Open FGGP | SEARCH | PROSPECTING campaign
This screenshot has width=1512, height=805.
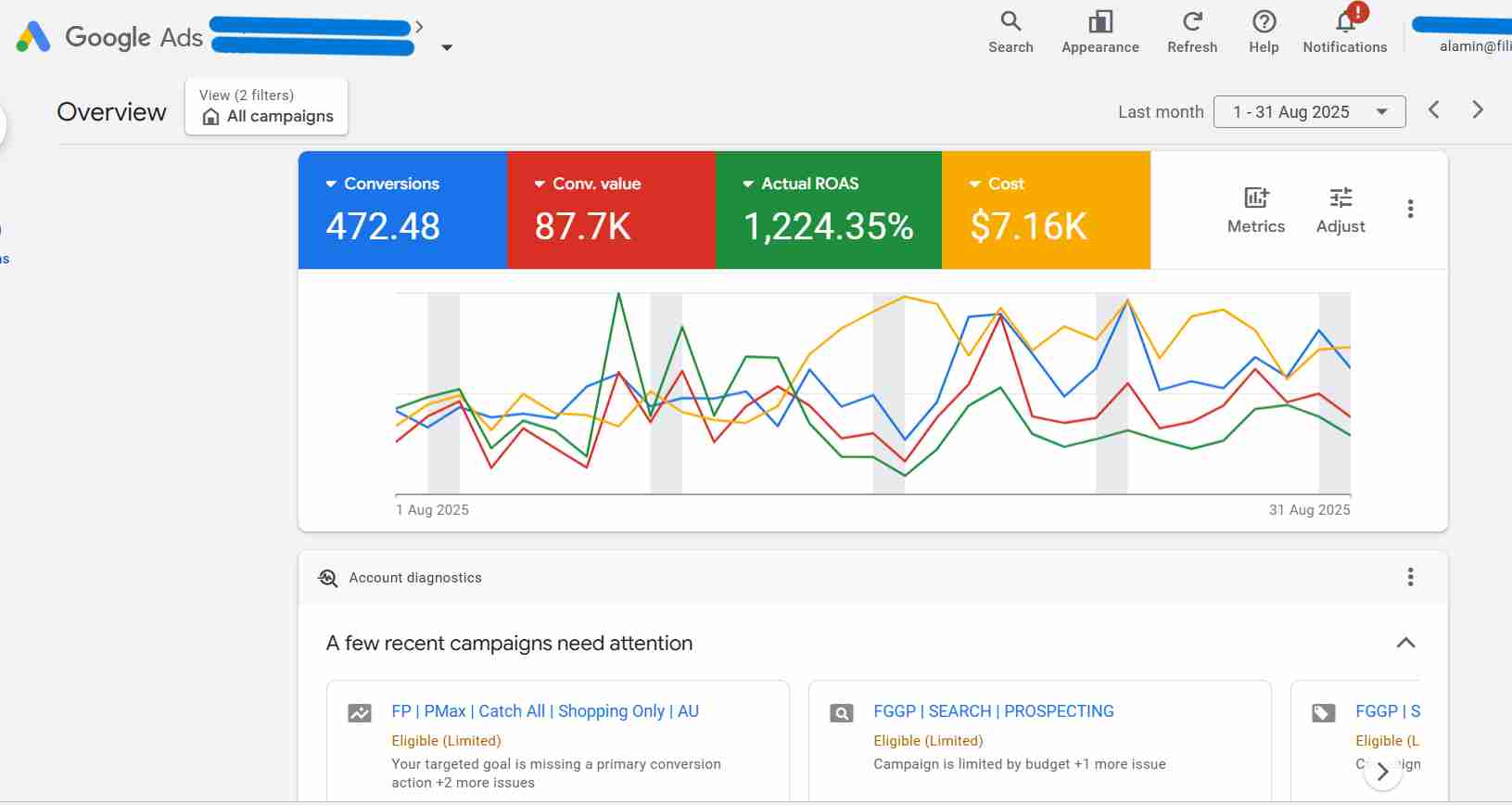coord(993,711)
